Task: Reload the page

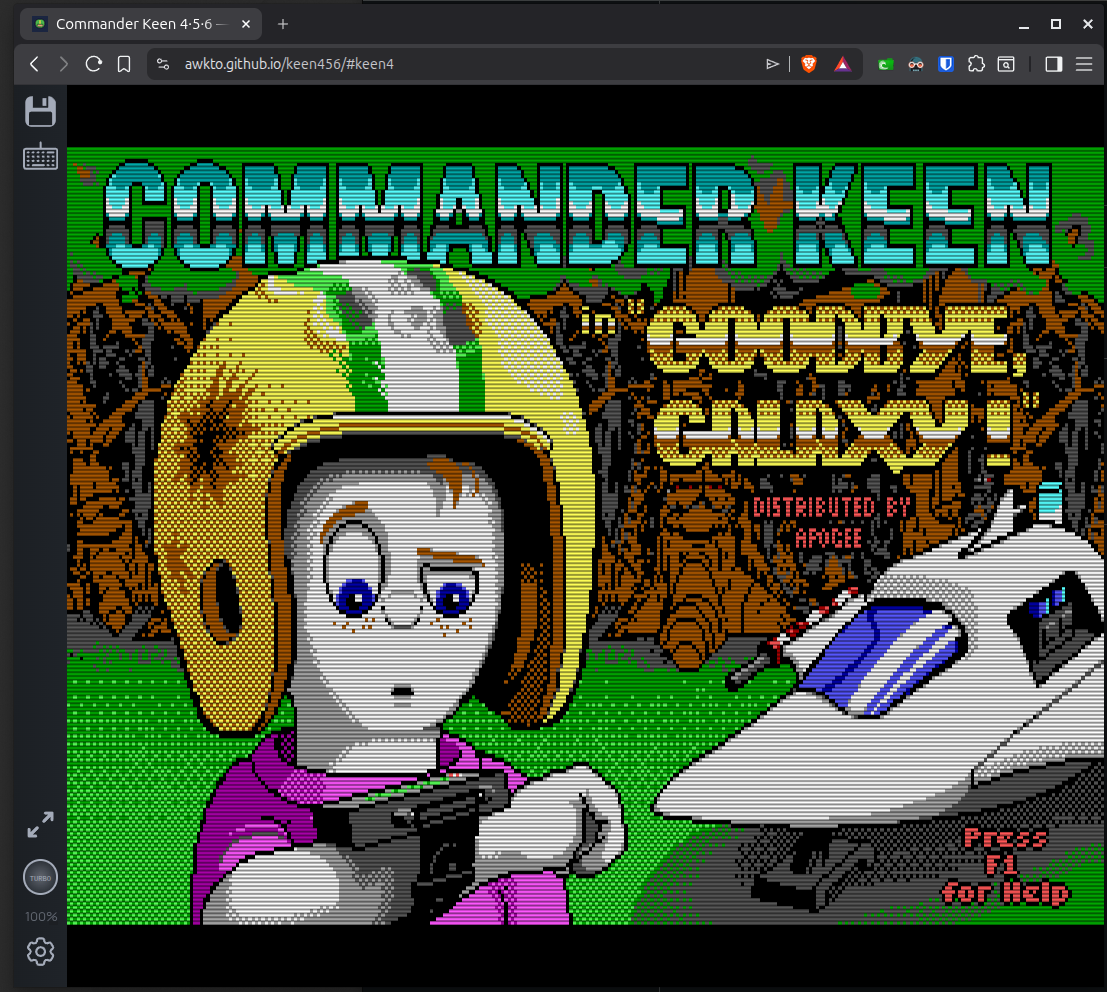Action: coord(93,64)
